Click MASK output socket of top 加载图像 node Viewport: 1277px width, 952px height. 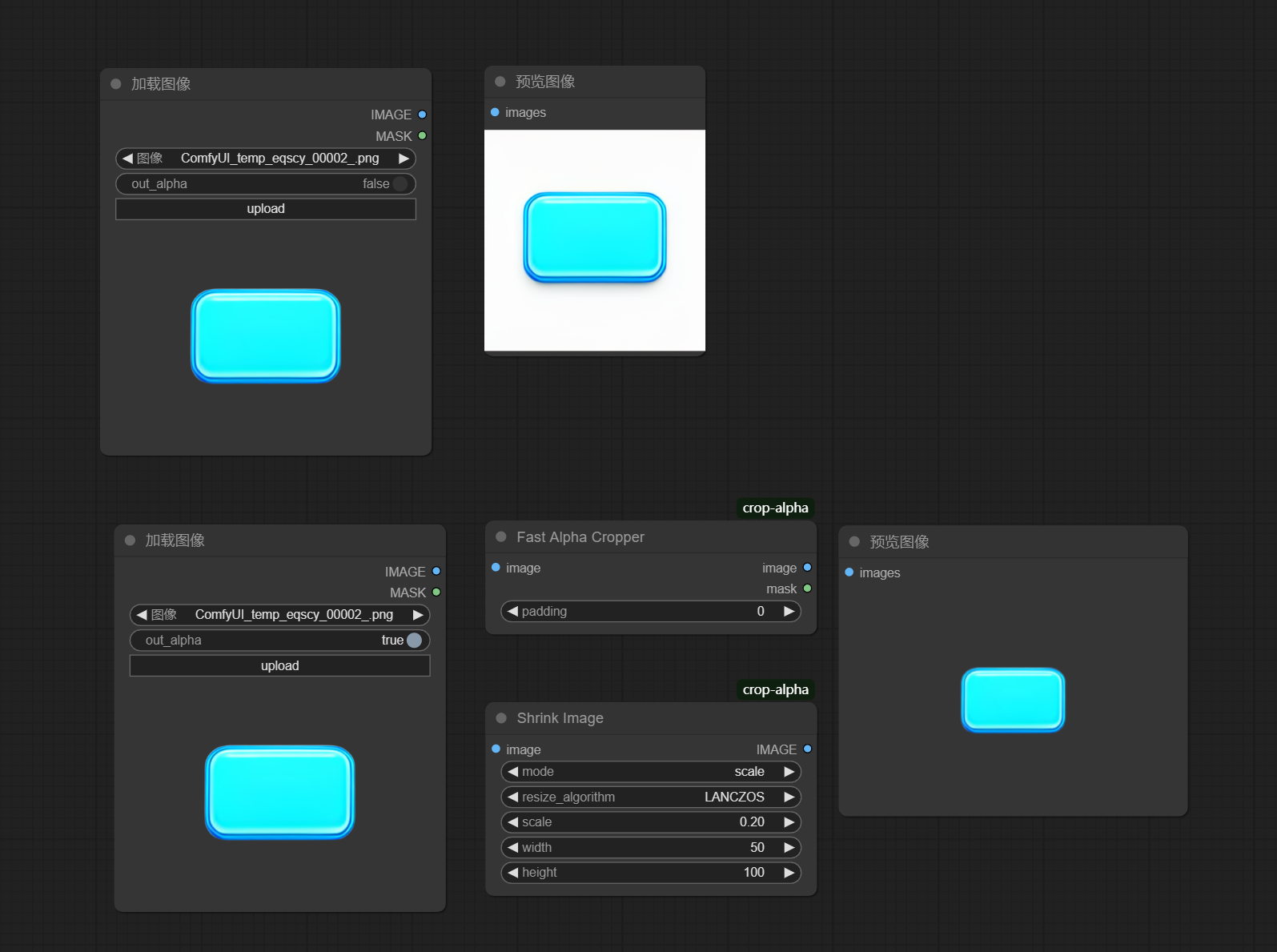coord(422,136)
